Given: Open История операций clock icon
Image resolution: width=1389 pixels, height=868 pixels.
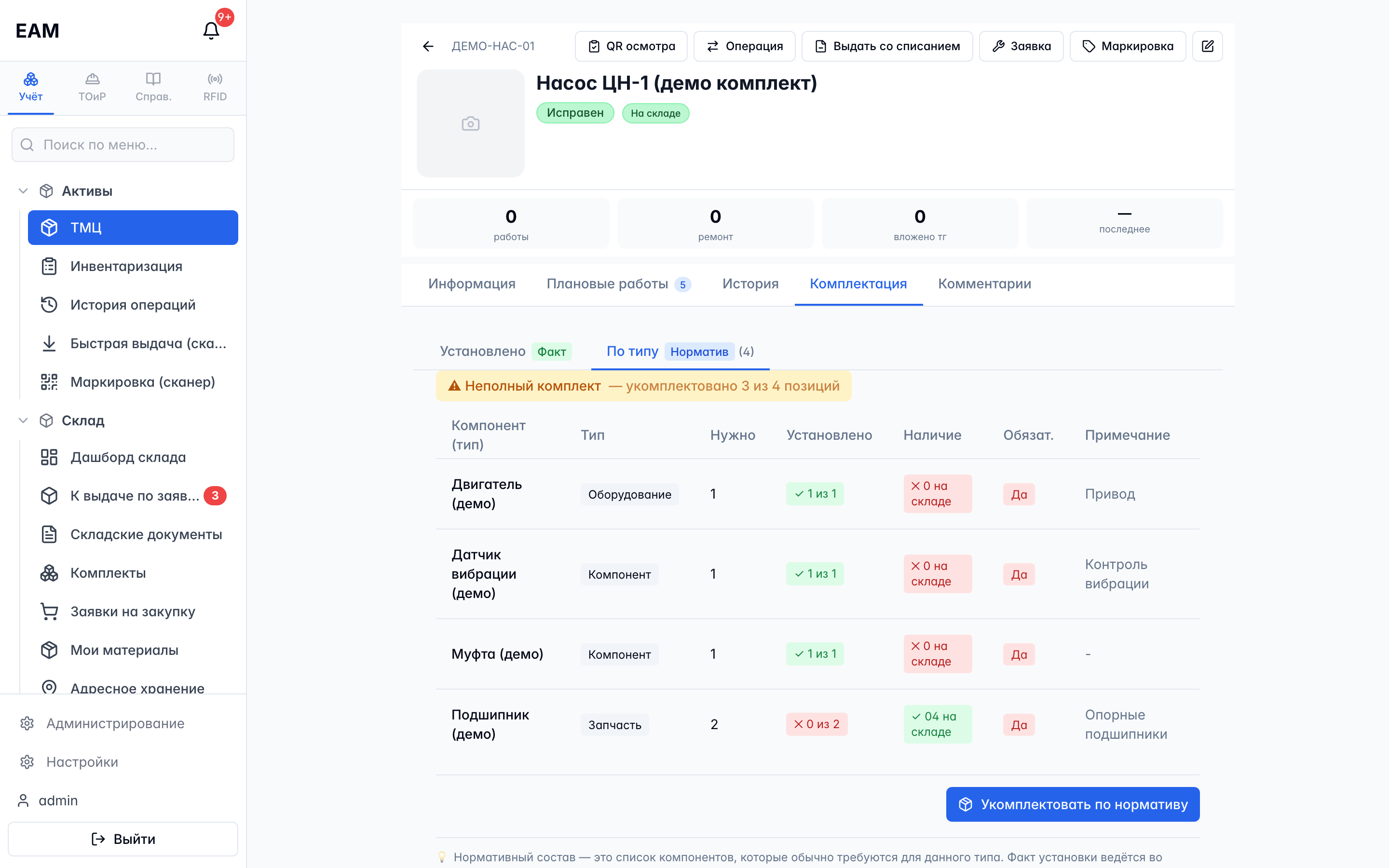Looking at the screenshot, I should pyautogui.click(x=49, y=305).
